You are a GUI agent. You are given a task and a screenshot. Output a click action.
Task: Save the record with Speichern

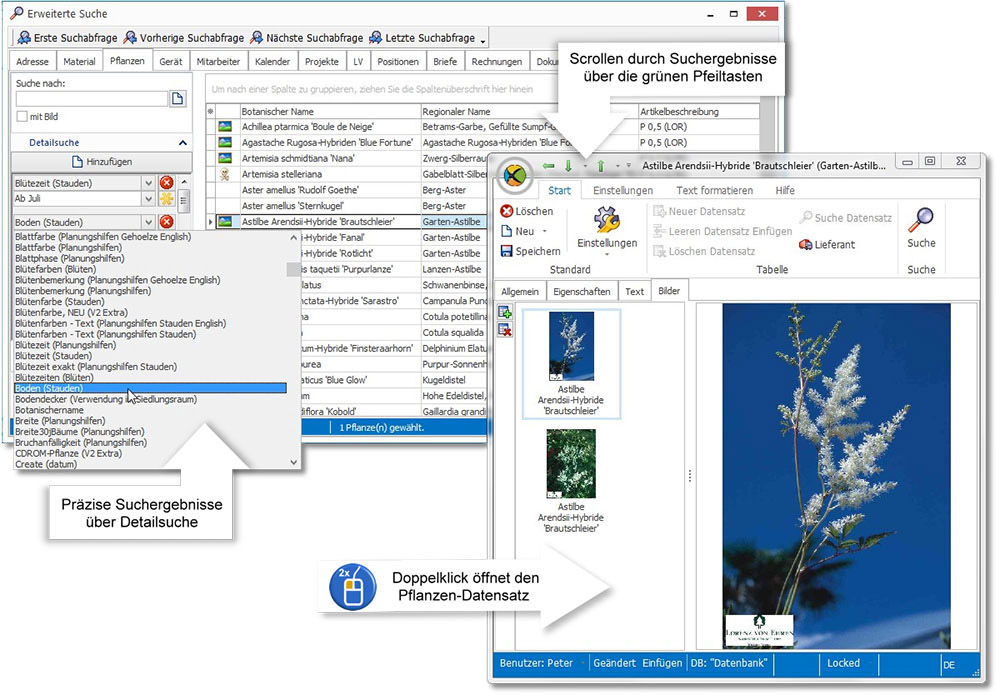tap(507, 252)
